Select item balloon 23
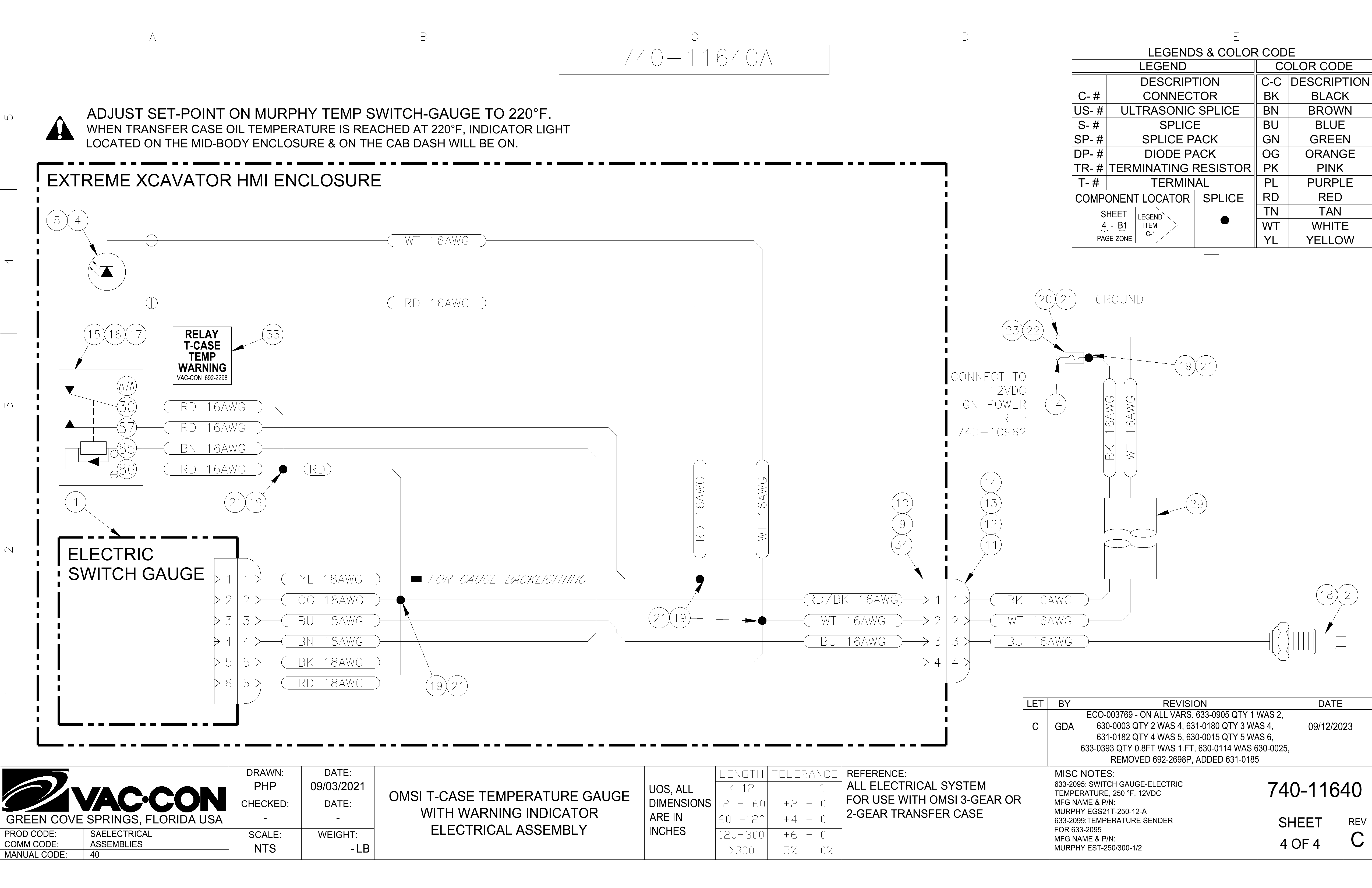This screenshot has width=1372, height=888. click(x=1012, y=330)
